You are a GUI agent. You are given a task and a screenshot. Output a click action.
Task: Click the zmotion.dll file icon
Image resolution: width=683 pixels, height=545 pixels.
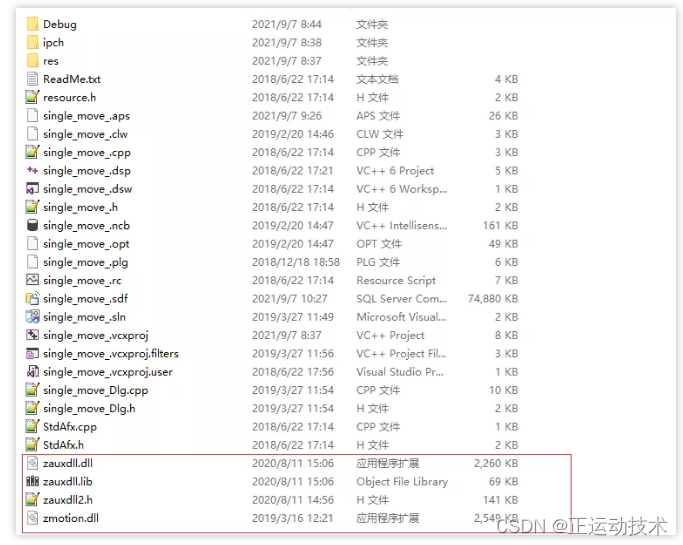click(33, 518)
